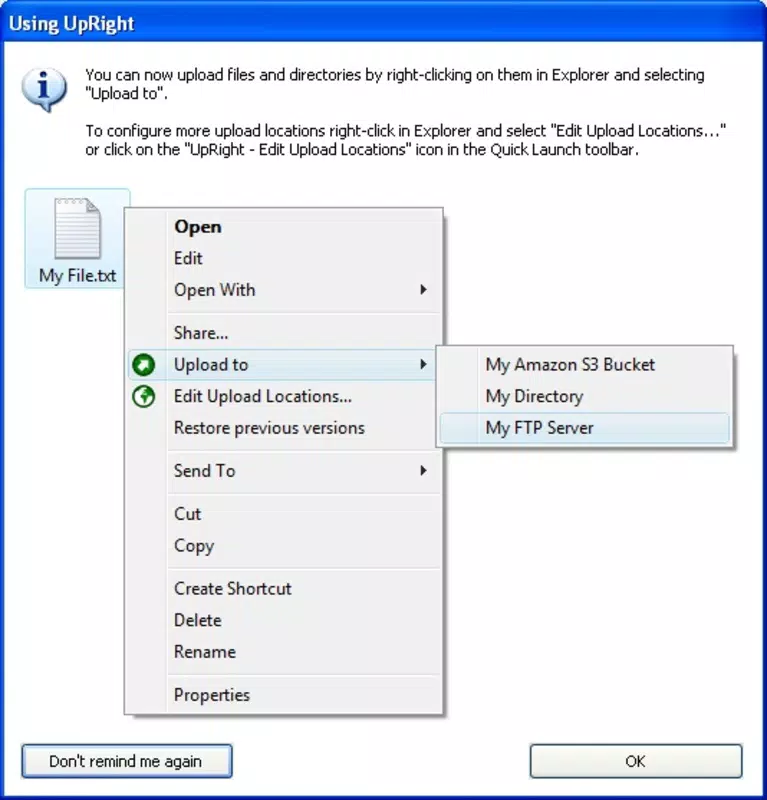The width and height of the screenshot is (767, 800).
Task: Click the green Upload to arrow icon
Action: [143, 365]
